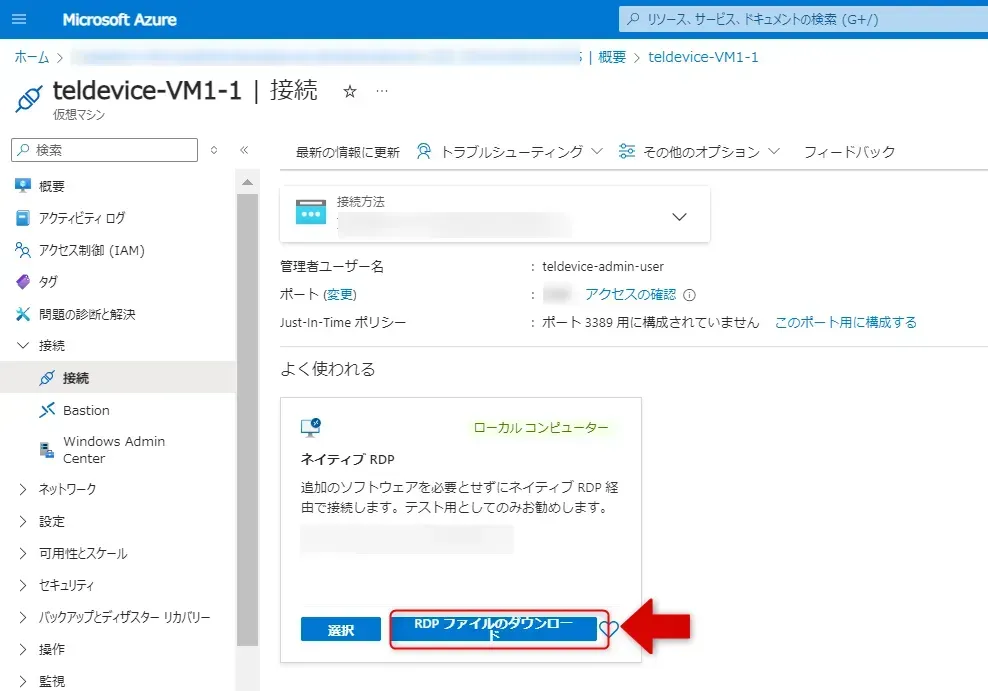Click the heart favorite icon on RDP card
Screen dimensions: 988x691
608,629
